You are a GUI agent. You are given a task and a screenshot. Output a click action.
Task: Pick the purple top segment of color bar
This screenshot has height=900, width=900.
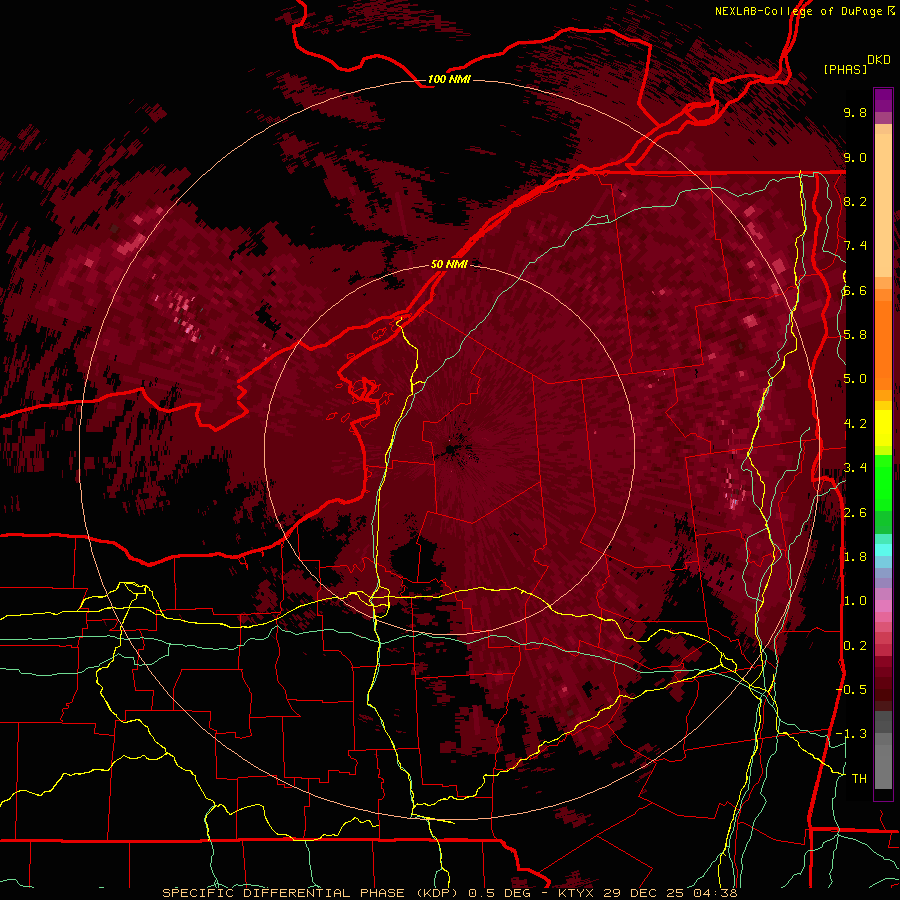pyautogui.click(x=883, y=100)
